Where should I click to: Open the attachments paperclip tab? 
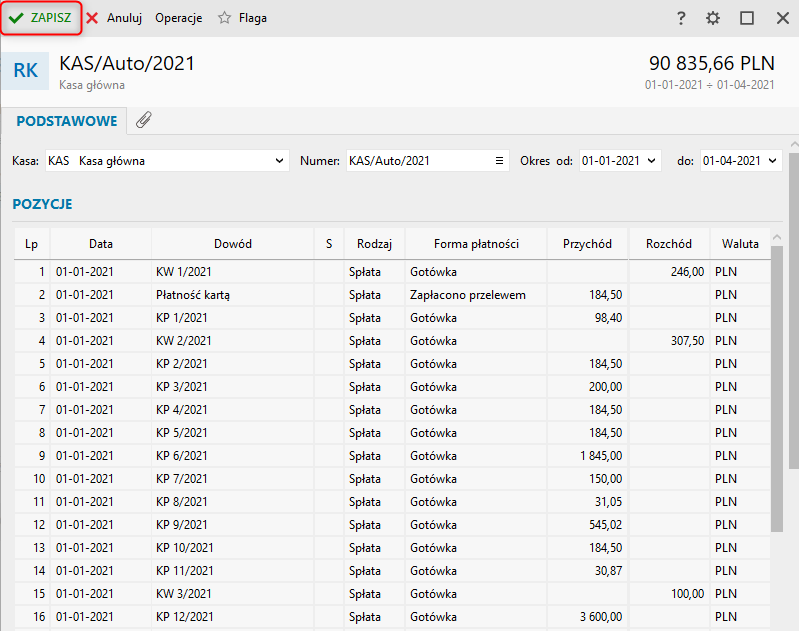(x=144, y=120)
